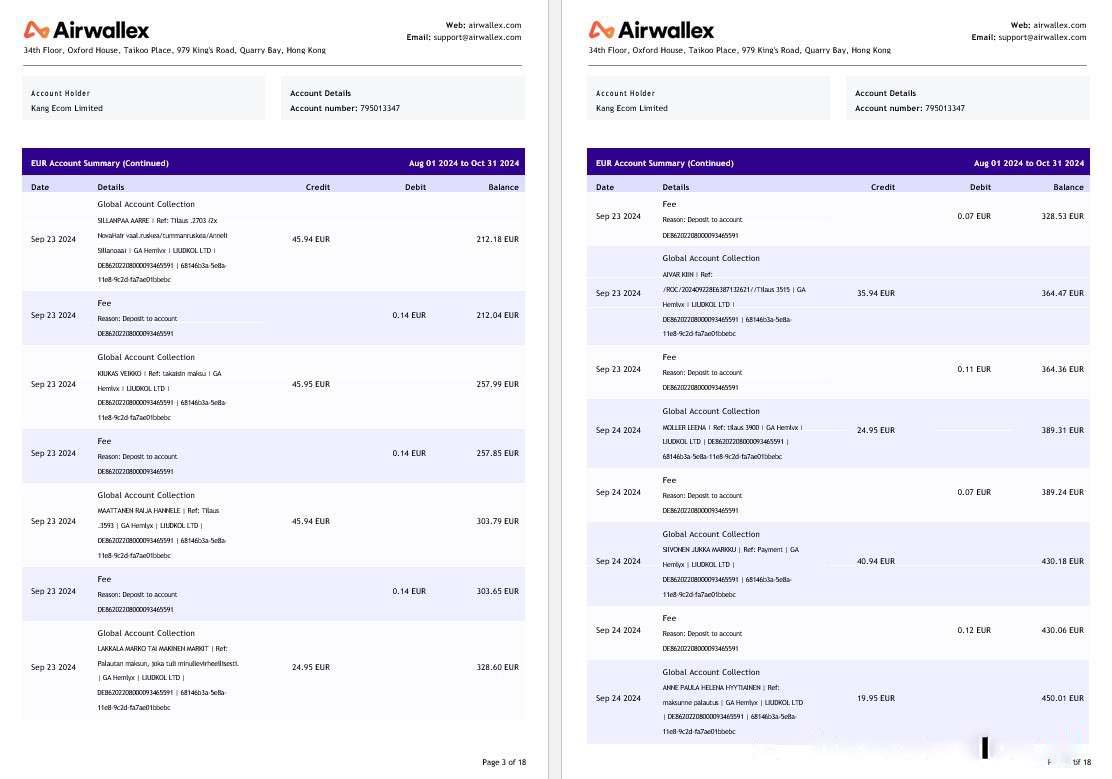This screenshot has height=779, width=1112.
Task: Click the Airwallex logo on the right page
Action: [x=652, y=30]
